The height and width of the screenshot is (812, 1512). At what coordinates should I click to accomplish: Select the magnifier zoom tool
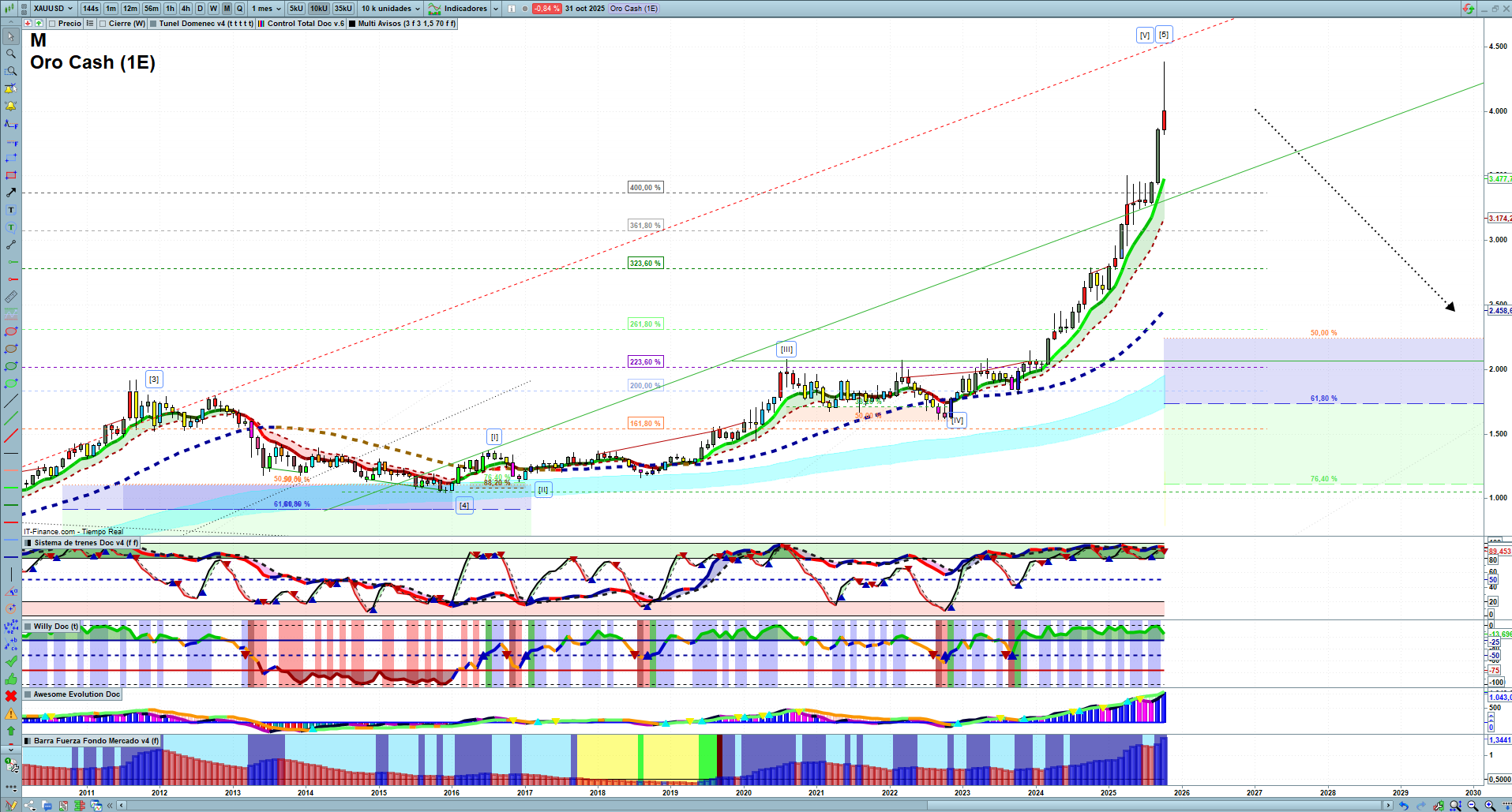(11, 54)
